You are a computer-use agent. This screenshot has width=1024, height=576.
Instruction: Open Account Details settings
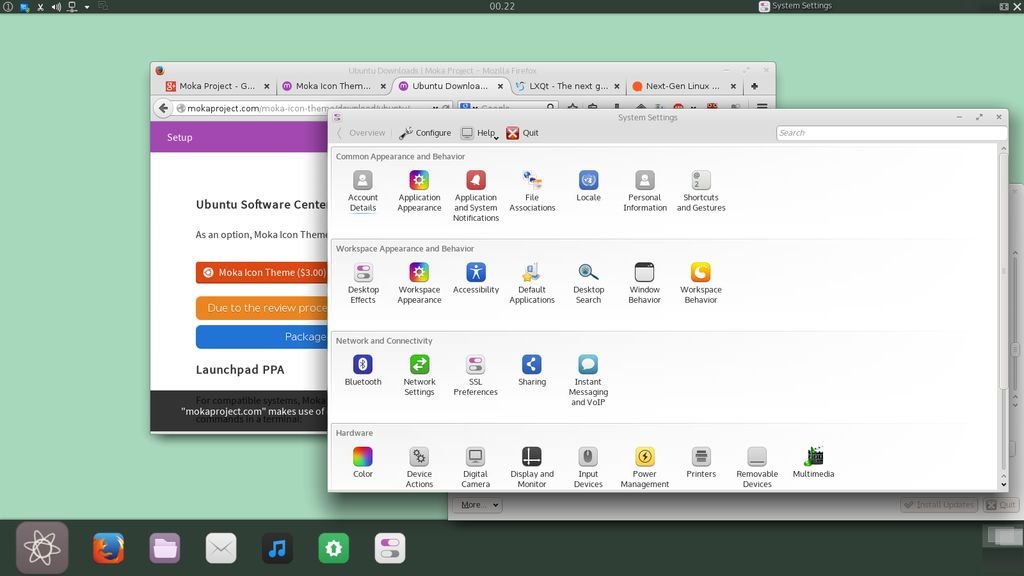[x=363, y=189]
